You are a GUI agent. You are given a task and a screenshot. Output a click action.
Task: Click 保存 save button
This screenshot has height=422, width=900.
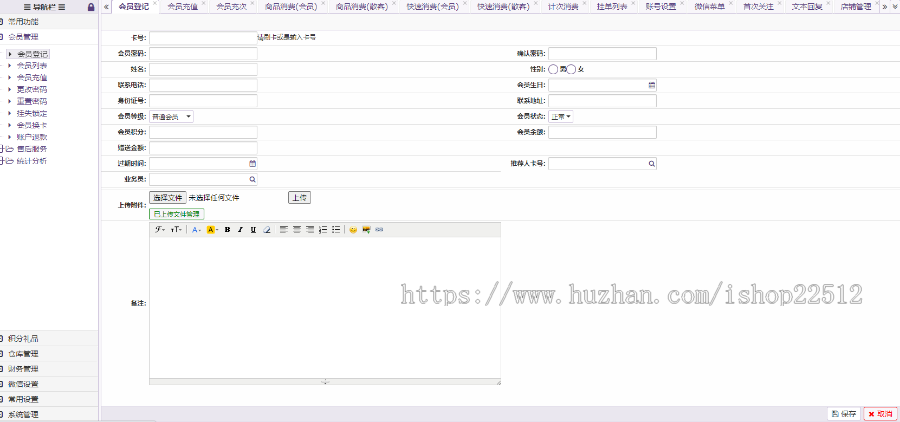(x=844, y=414)
